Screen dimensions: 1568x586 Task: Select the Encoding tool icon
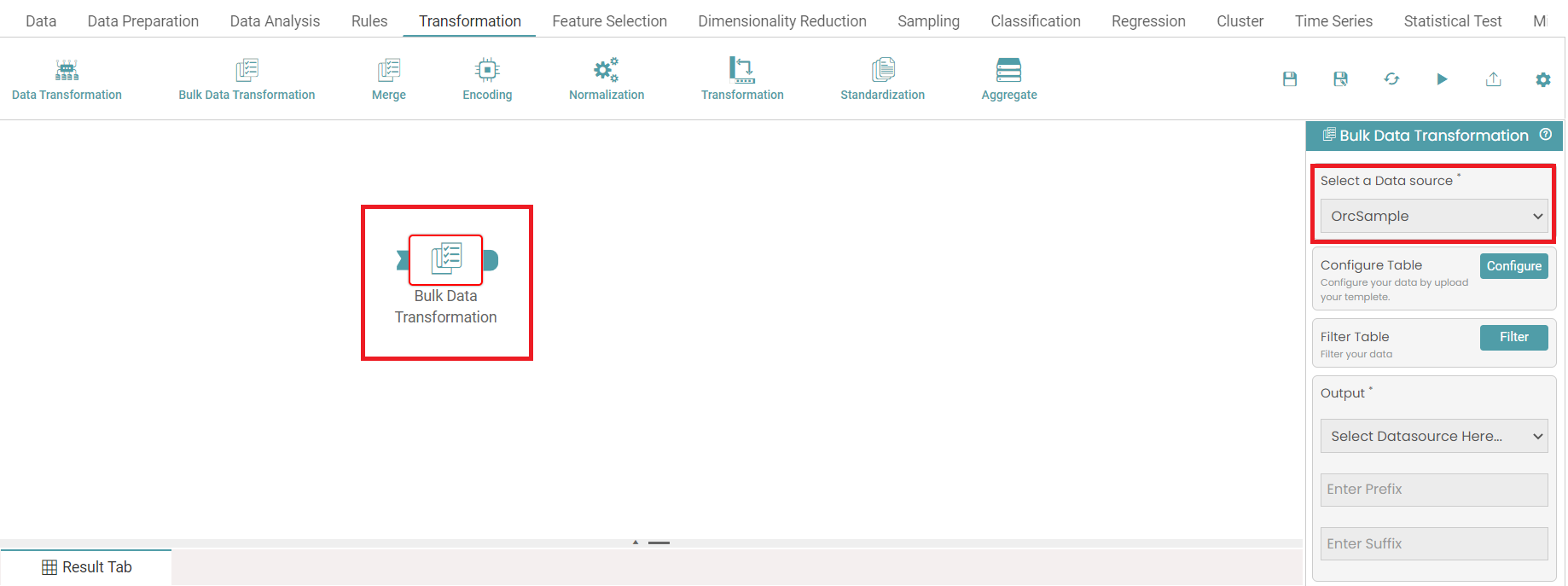[487, 70]
